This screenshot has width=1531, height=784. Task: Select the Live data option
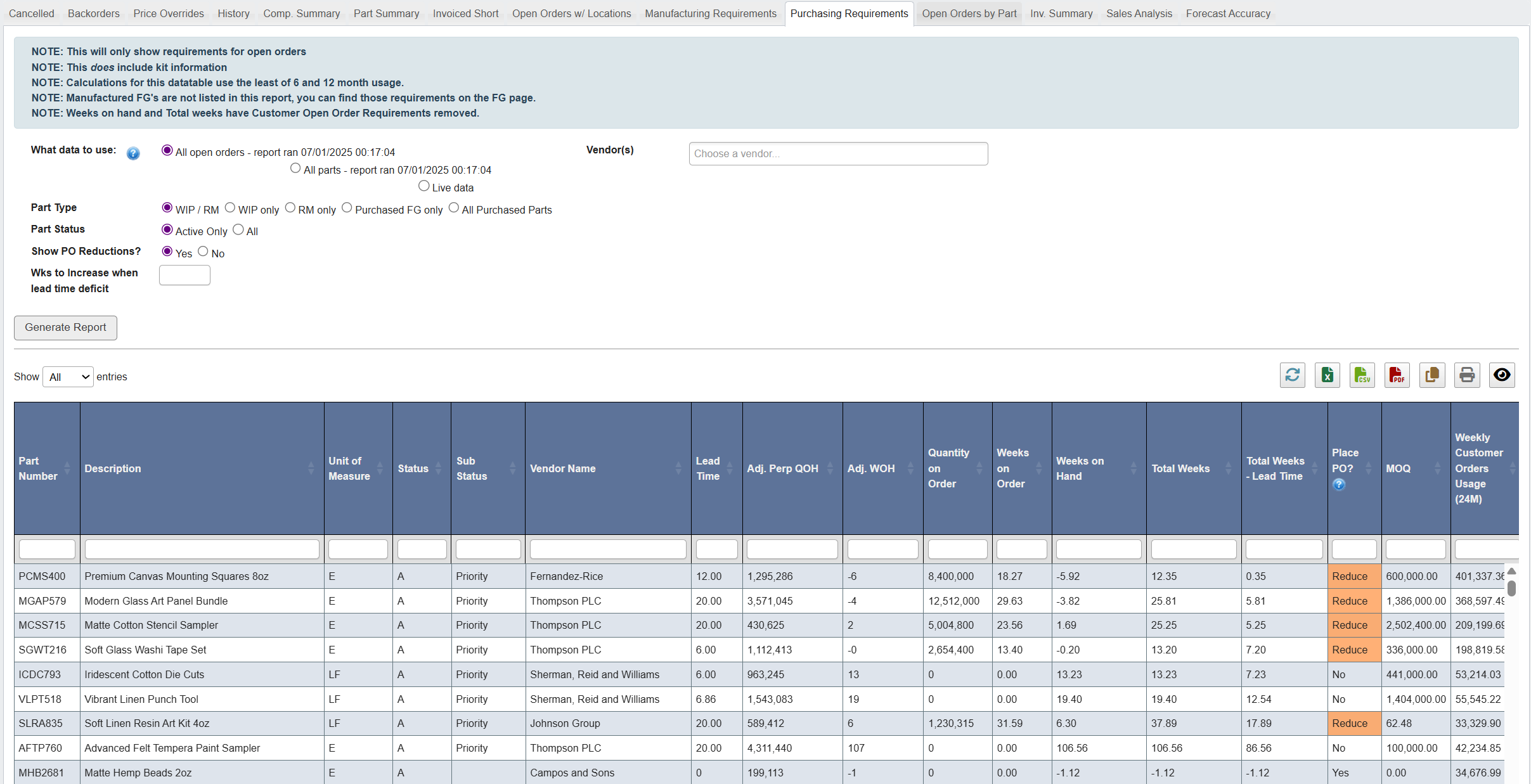(423, 185)
